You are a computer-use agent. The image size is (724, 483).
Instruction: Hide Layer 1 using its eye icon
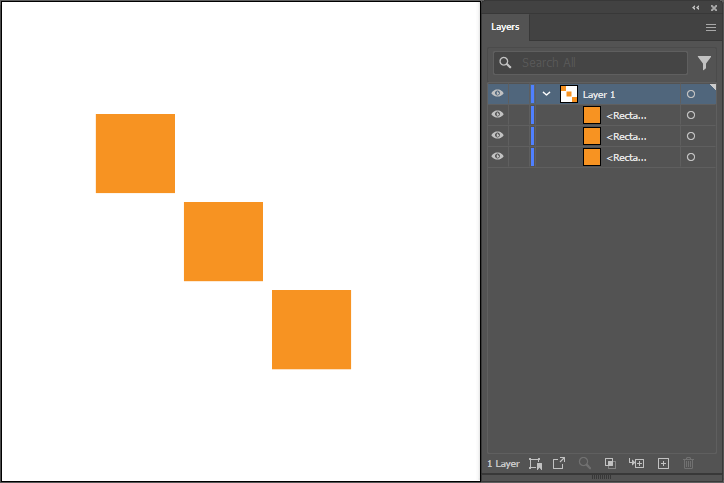point(497,94)
